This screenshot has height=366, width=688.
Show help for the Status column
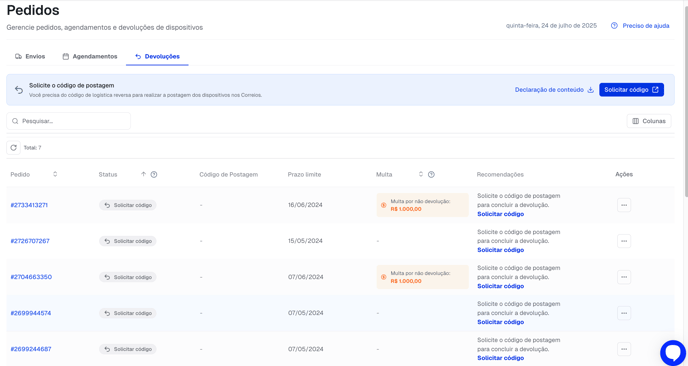coord(154,174)
